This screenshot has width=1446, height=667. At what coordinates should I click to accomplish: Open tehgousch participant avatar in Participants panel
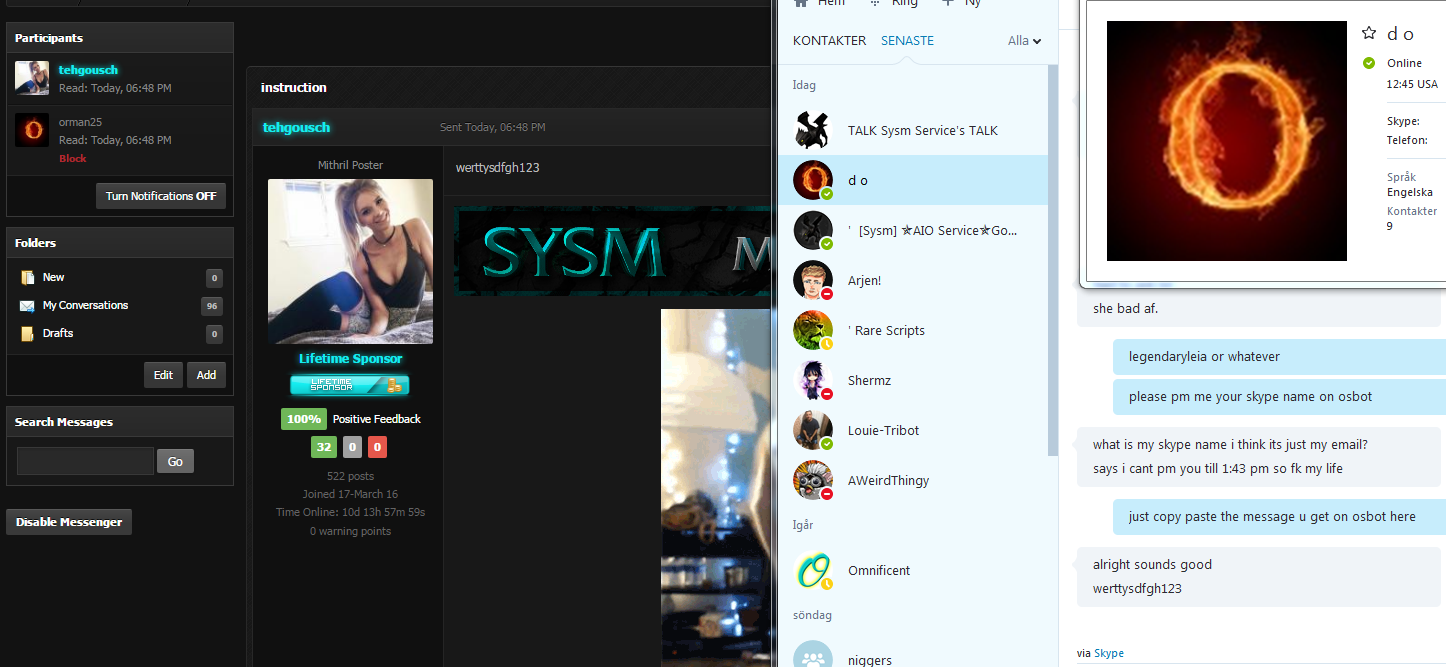tap(32, 78)
